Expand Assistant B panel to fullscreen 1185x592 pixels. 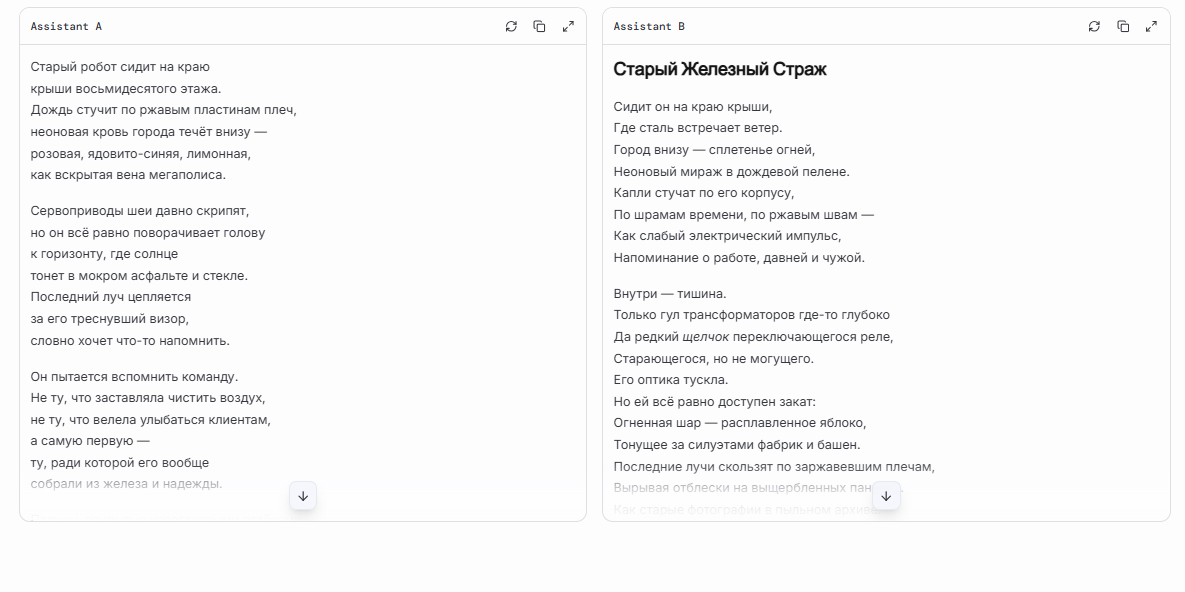click(x=1151, y=27)
